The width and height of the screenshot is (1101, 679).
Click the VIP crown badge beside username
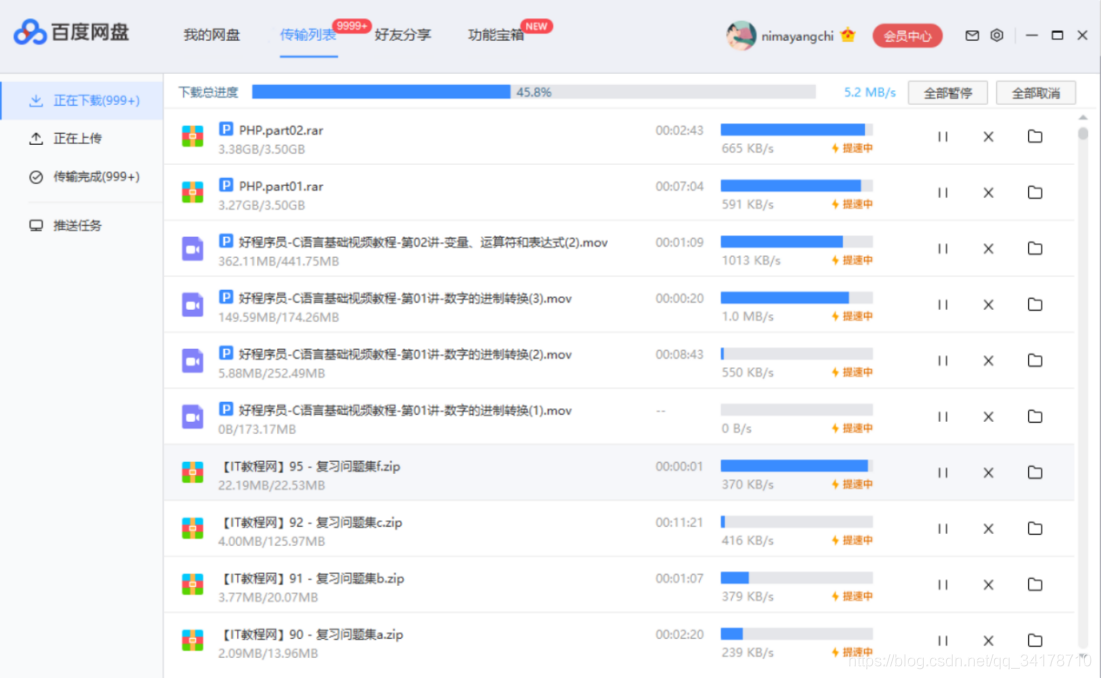848,34
